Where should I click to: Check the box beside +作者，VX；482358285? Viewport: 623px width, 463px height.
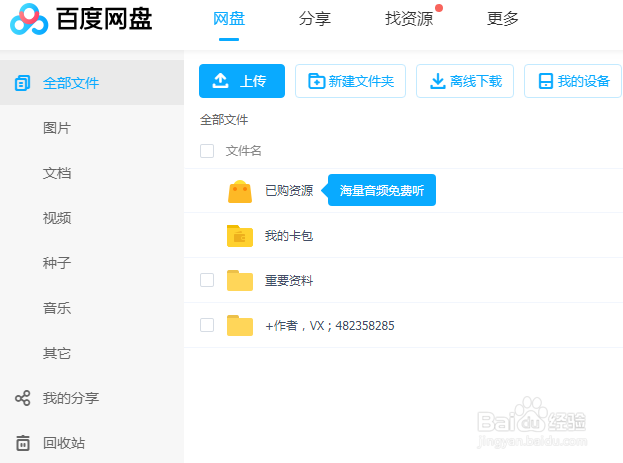click(x=207, y=325)
